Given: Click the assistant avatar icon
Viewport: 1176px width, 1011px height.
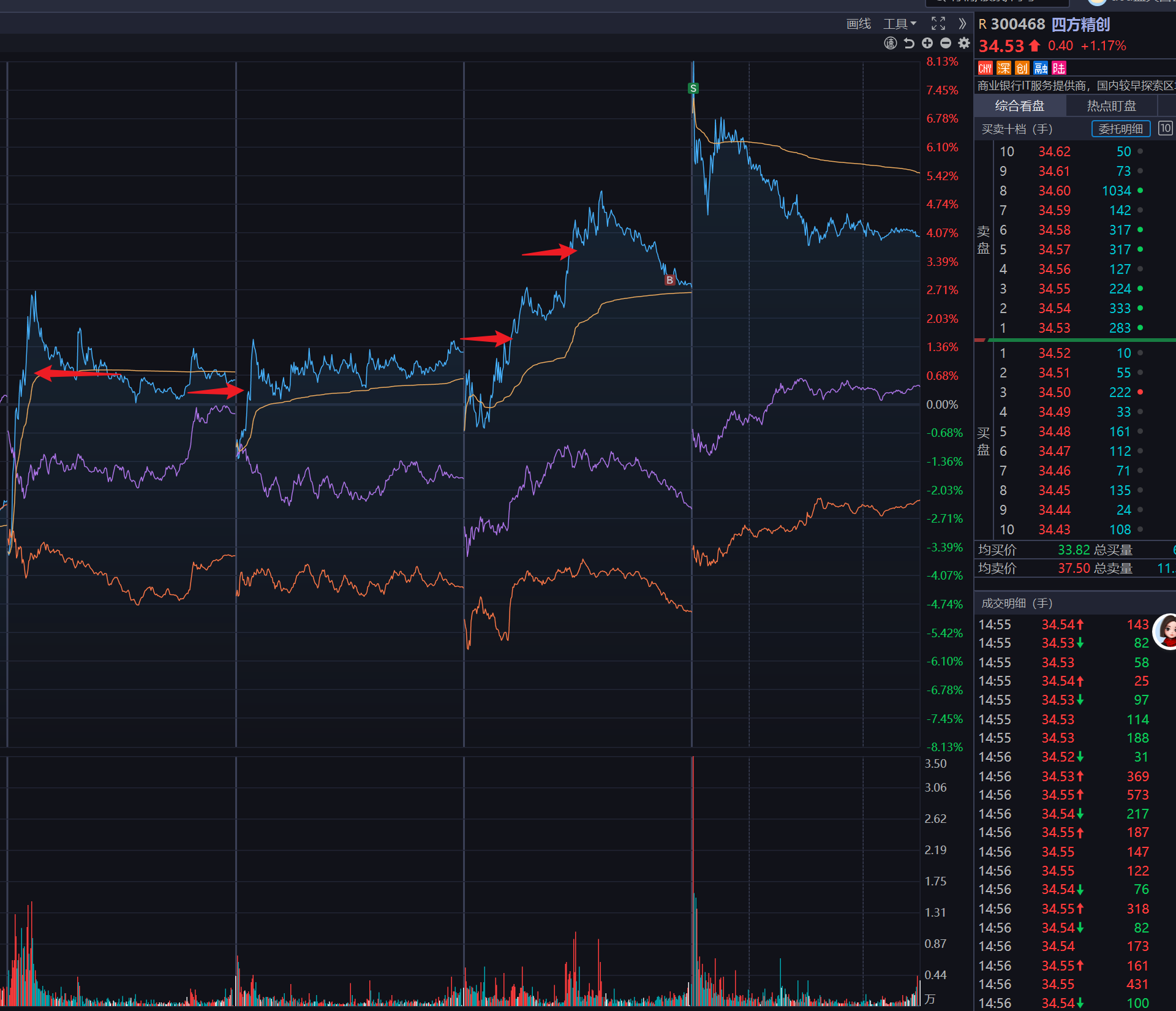Looking at the screenshot, I should coord(1167,631).
